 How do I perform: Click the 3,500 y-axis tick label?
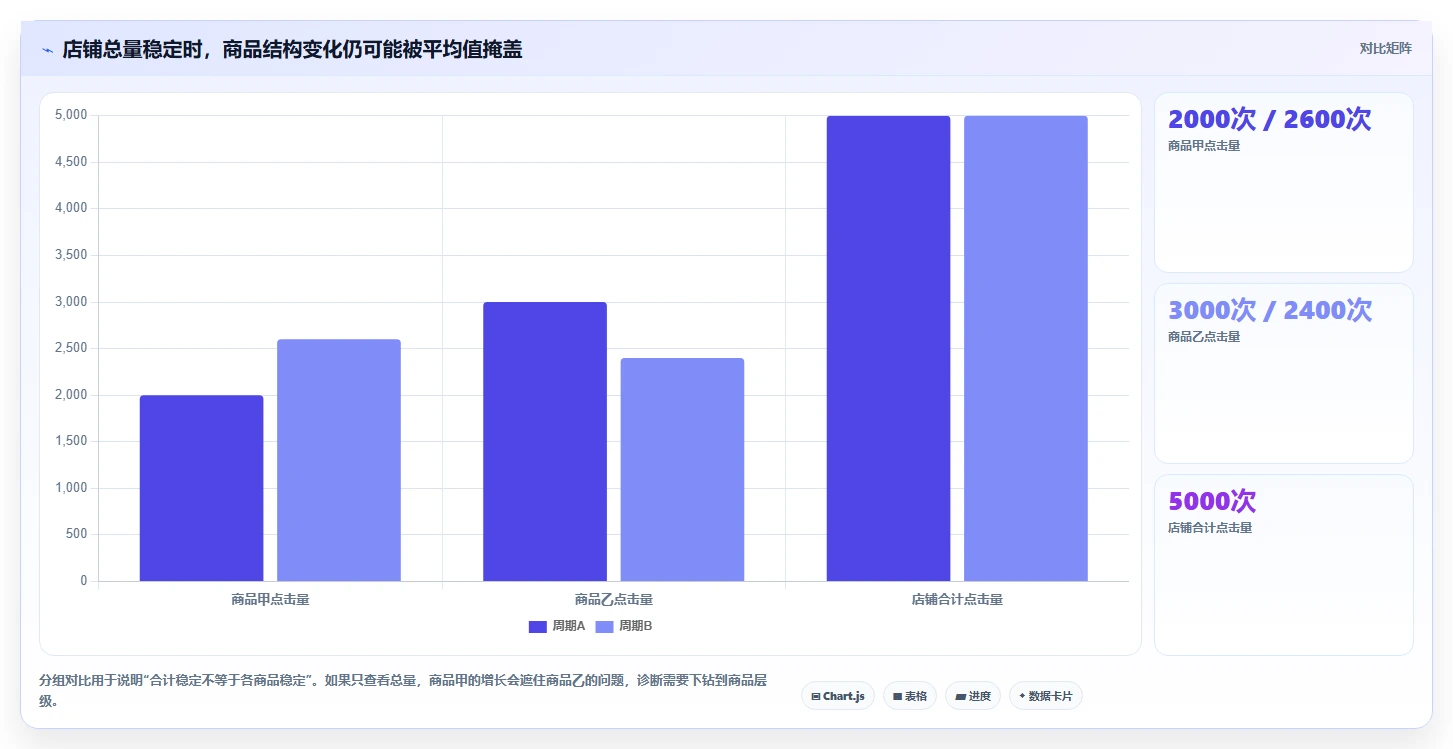click(71, 255)
